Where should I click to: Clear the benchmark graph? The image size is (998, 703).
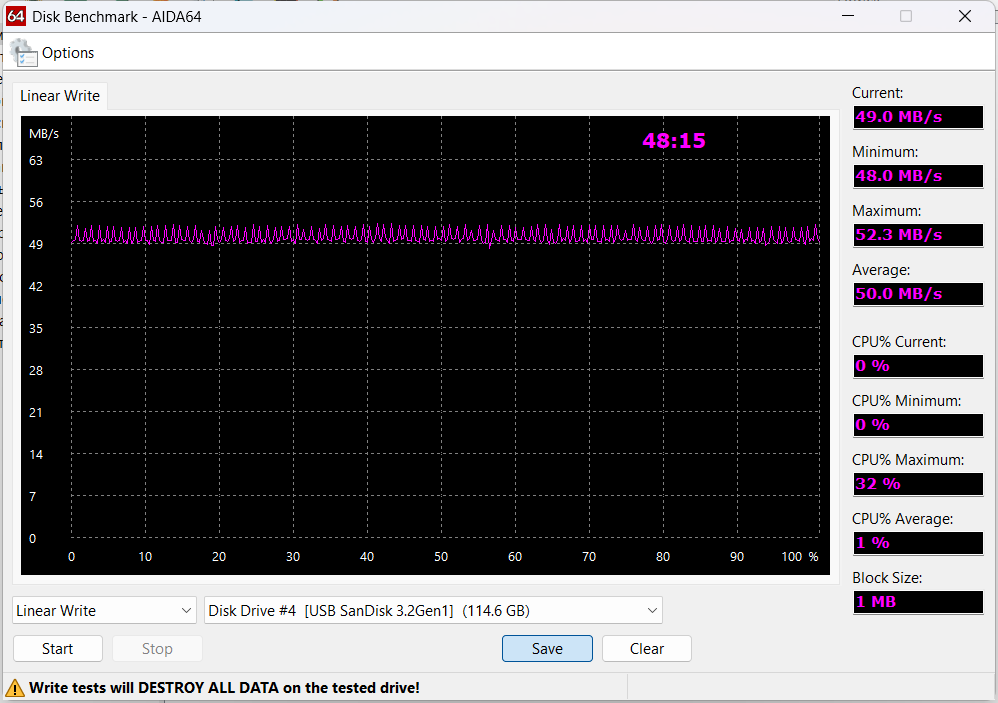point(646,649)
